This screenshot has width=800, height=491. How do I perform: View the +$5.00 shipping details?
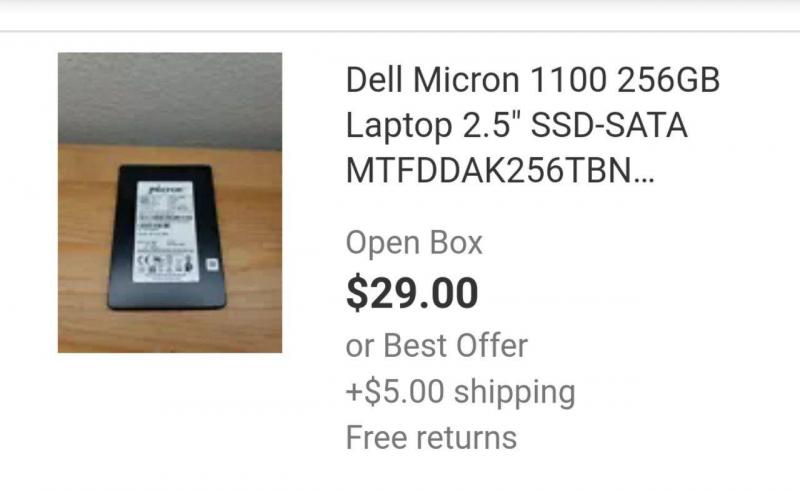460,392
